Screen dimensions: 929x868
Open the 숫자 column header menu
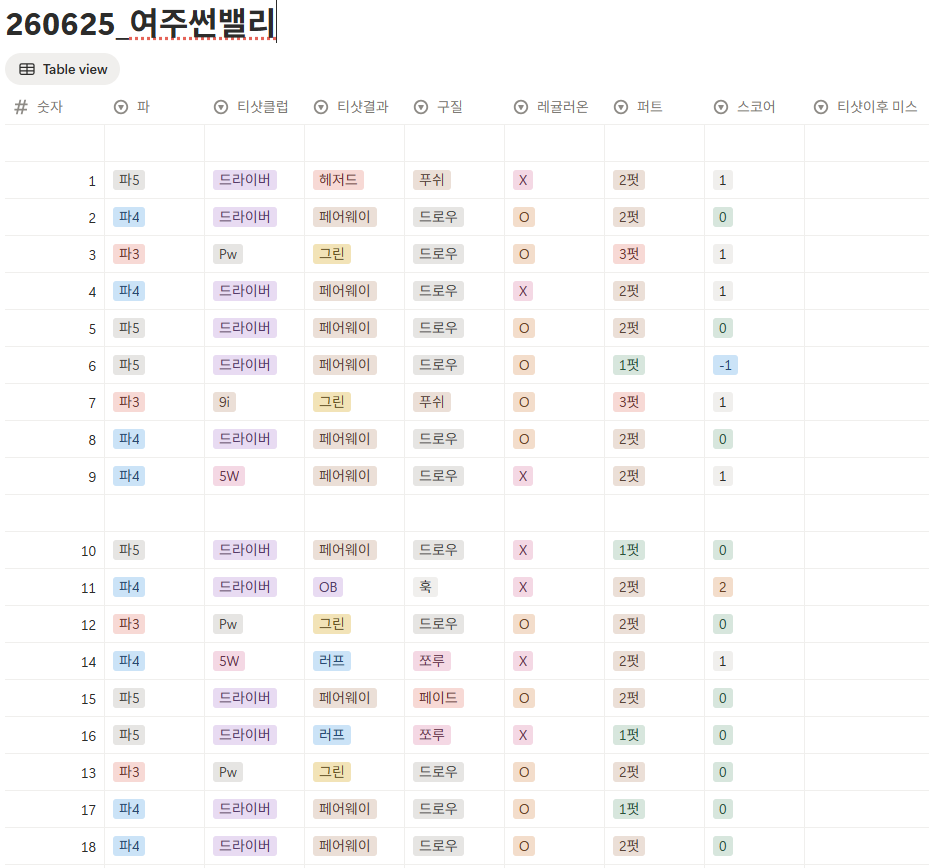(x=55, y=107)
